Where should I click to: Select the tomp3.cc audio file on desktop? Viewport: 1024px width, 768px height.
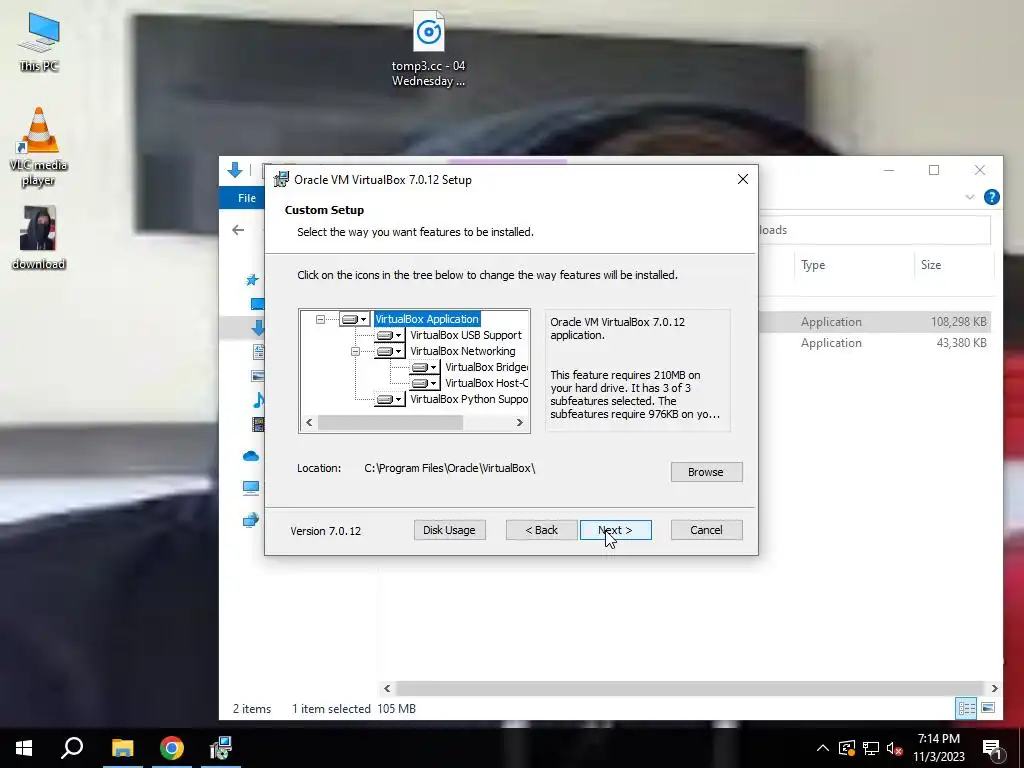click(x=428, y=50)
